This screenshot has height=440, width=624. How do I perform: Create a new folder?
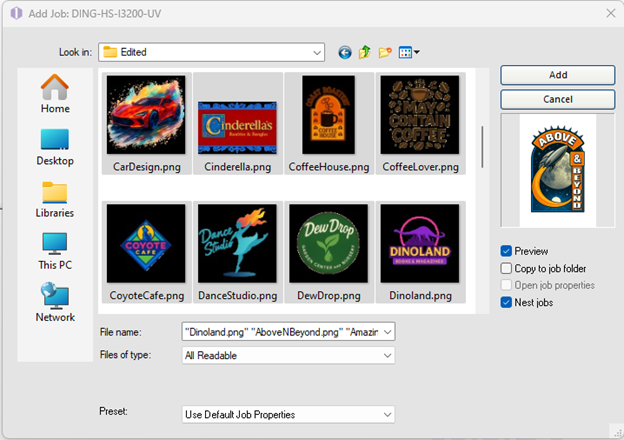385,52
